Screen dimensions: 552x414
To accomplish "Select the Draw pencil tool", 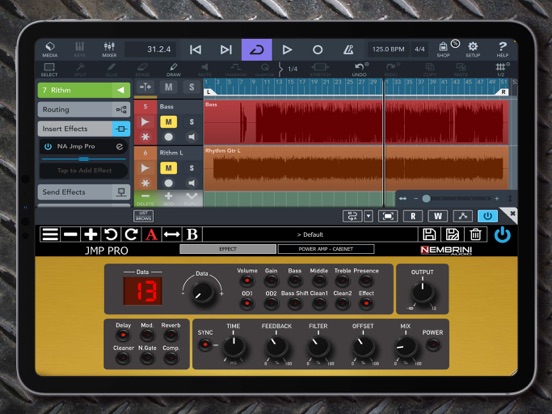I will pos(173,70).
